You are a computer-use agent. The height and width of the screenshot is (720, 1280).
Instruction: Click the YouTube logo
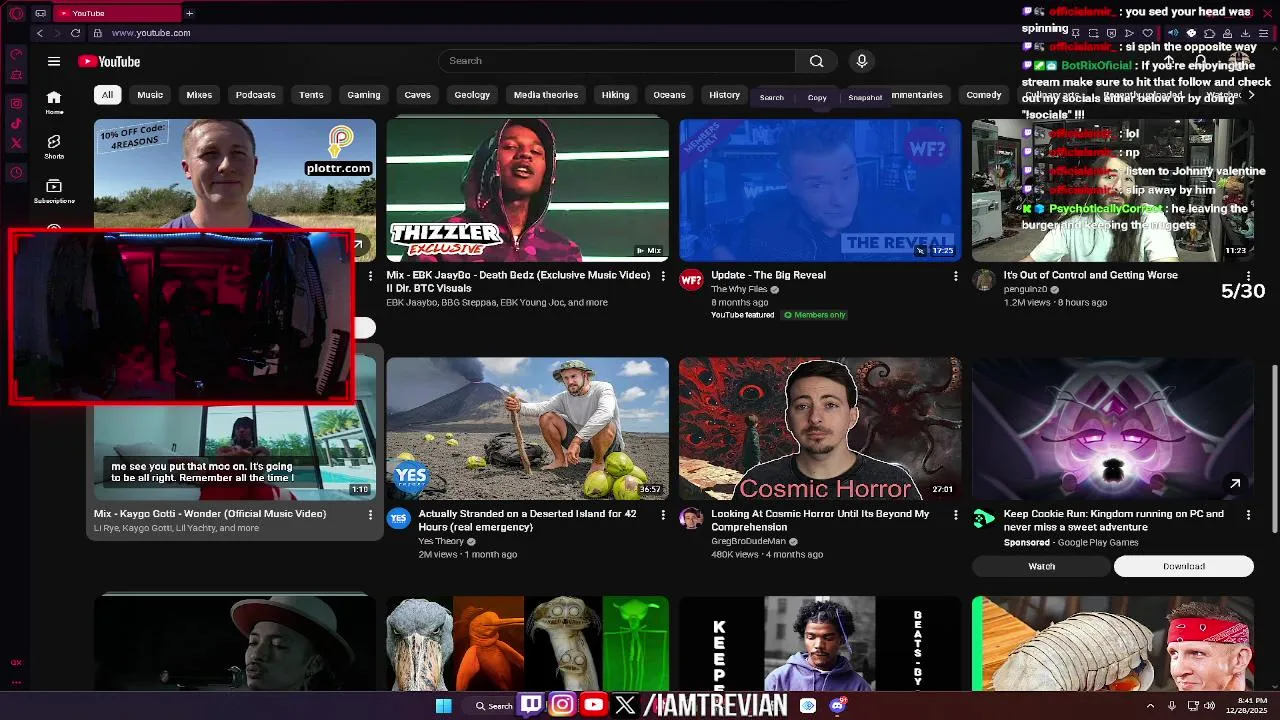(x=109, y=61)
